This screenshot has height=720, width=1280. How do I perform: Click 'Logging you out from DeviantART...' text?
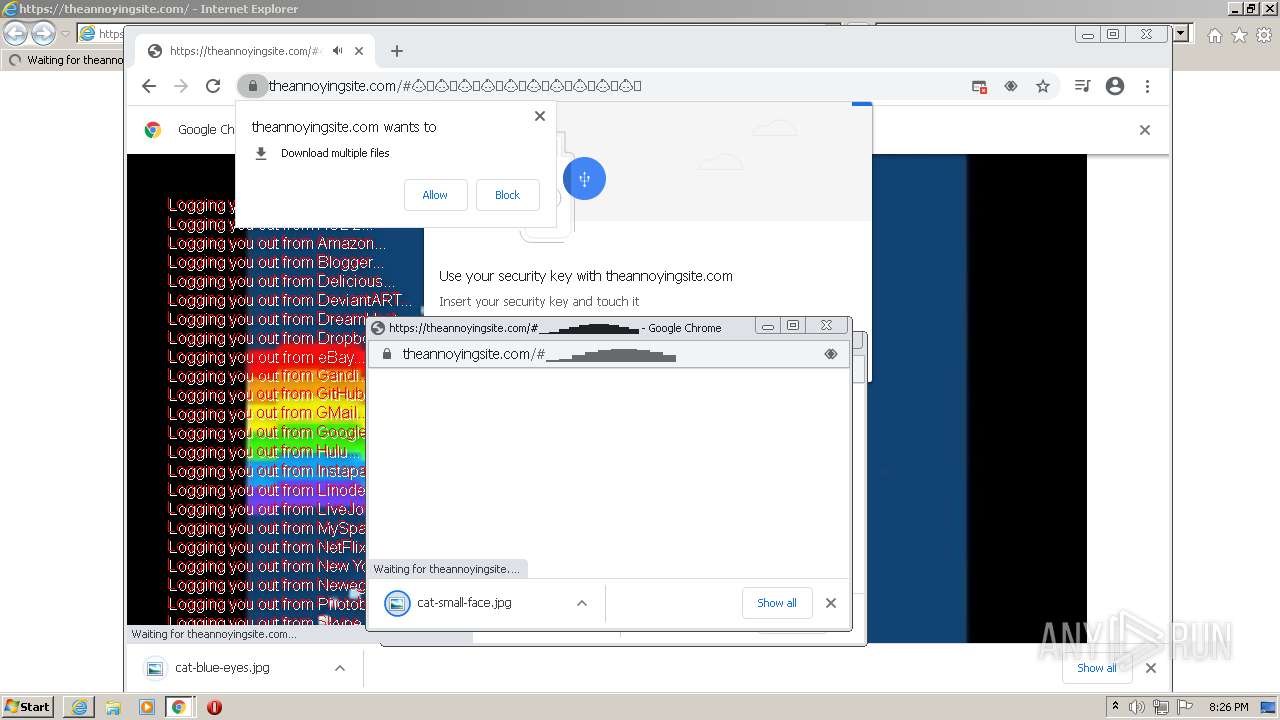(290, 300)
